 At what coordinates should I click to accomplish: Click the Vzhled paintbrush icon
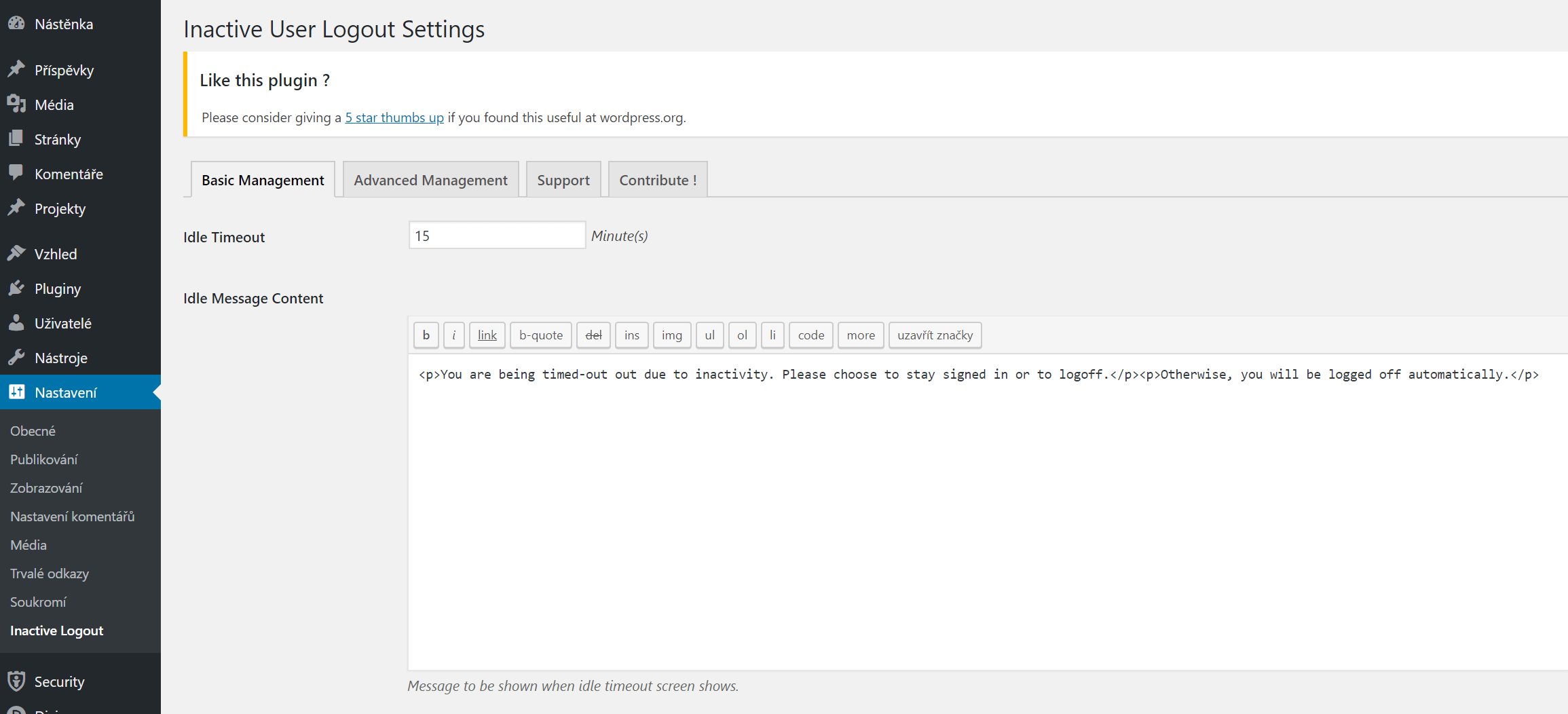pos(17,254)
